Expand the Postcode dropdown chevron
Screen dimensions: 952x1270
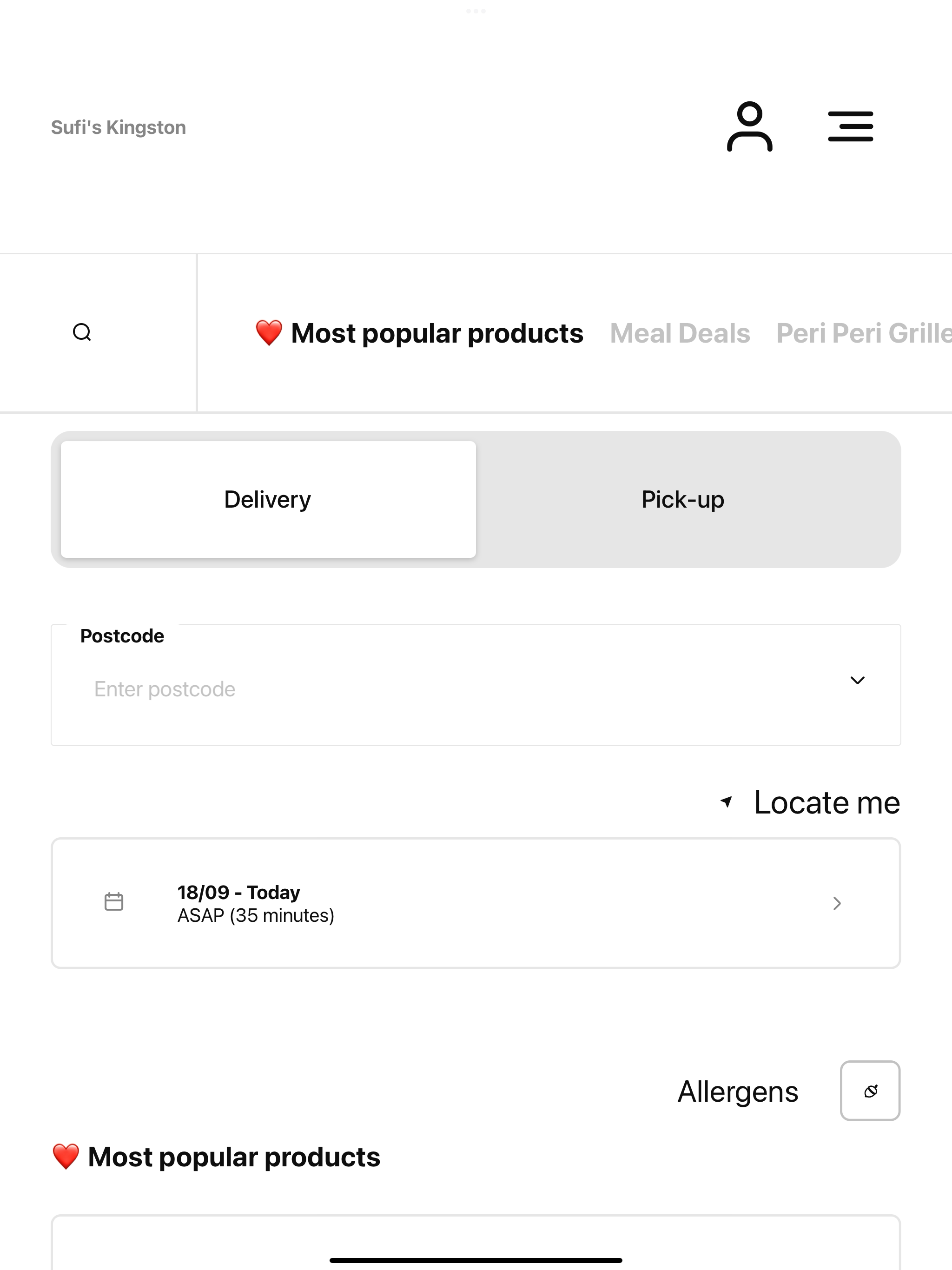pos(857,681)
